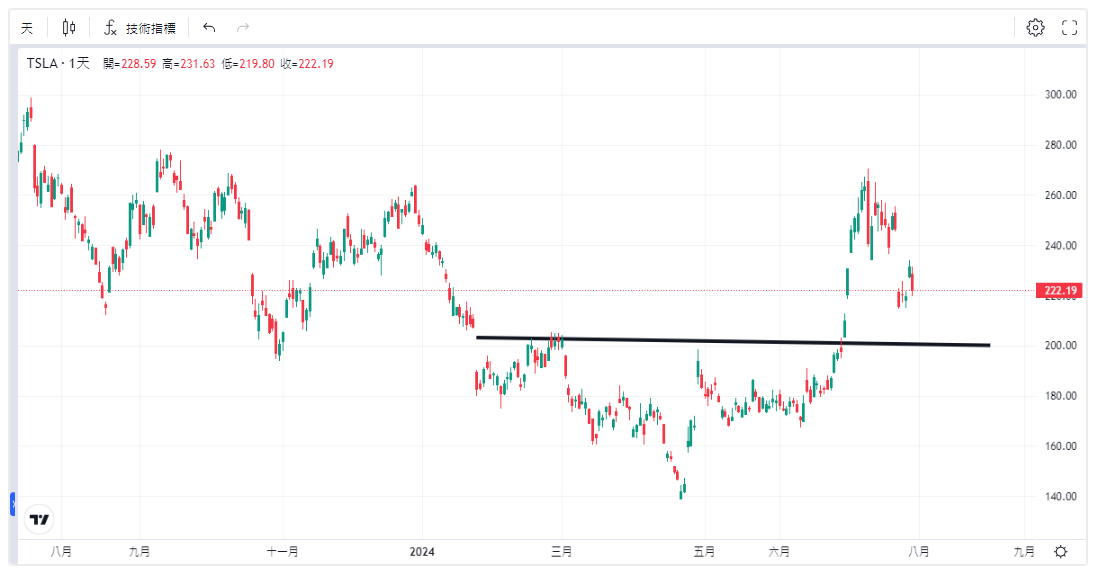Image resolution: width=1093 pixels, height=579 pixels.
Task: Click the 五月 time axis label
Action: [x=704, y=551]
